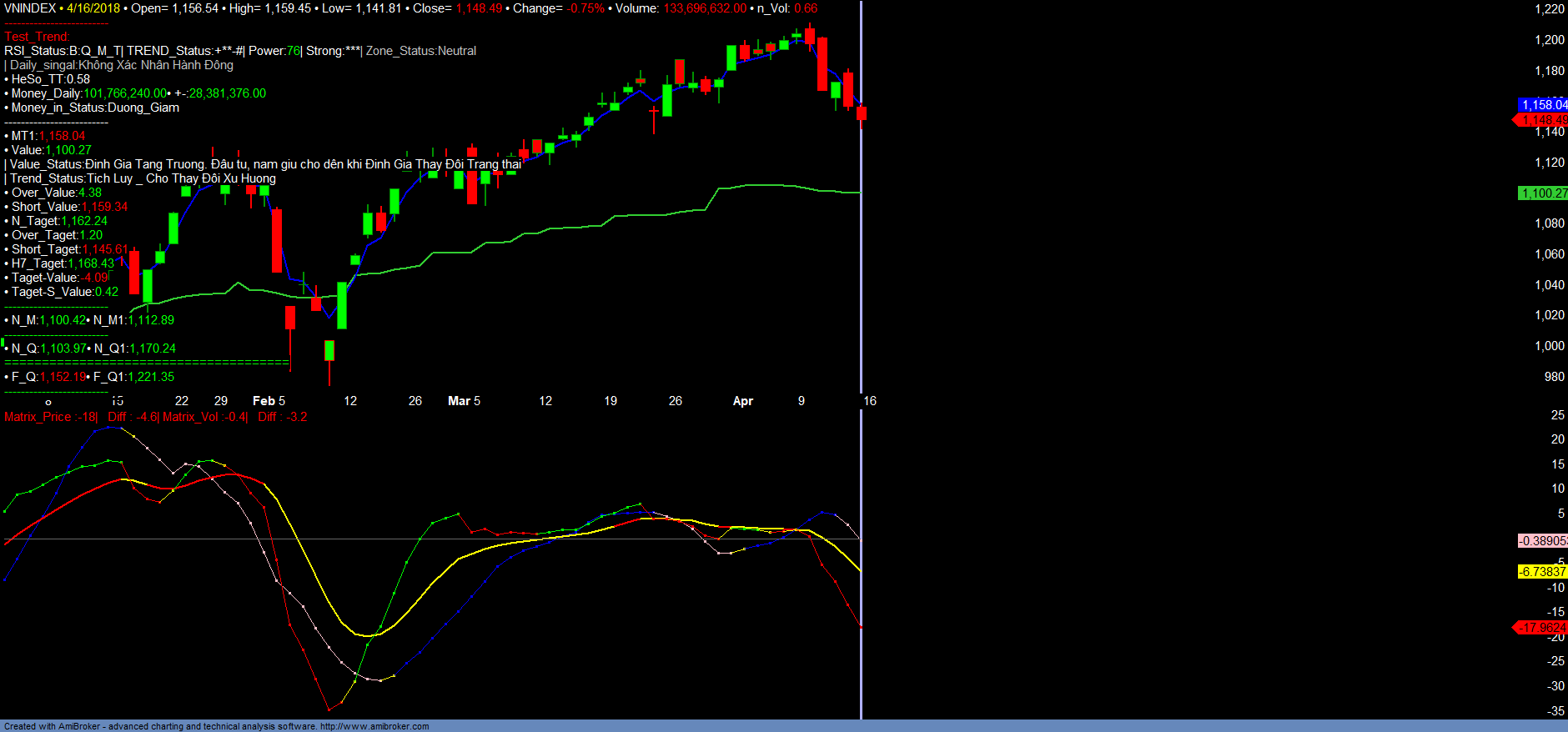
Task: Click the last red candle on 4/16
Action: 862,113
